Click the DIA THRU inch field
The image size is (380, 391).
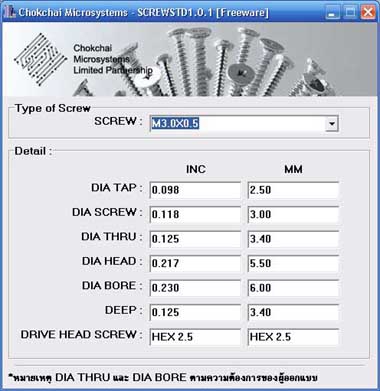195,239
